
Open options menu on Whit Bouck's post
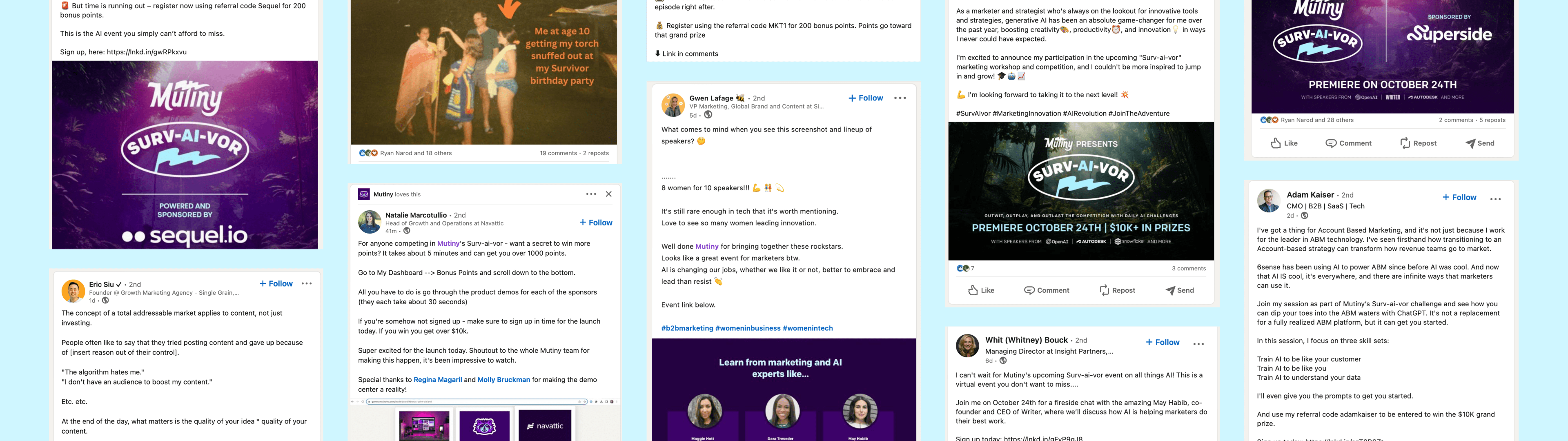pyautogui.click(x=1198, y=344)
